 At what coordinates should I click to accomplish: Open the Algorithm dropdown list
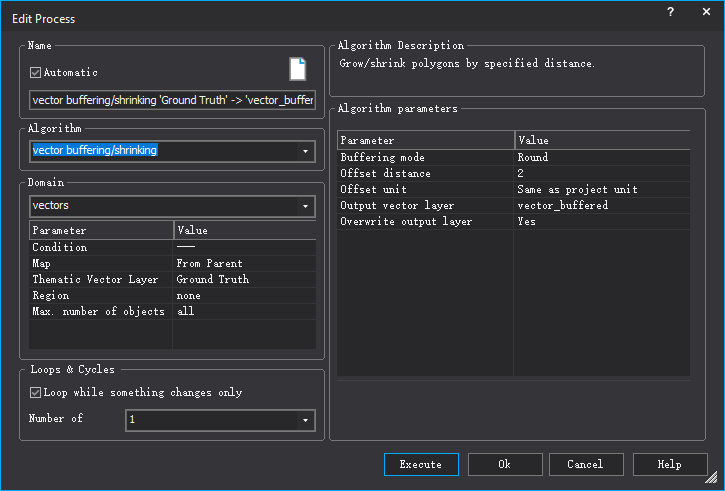304,151
